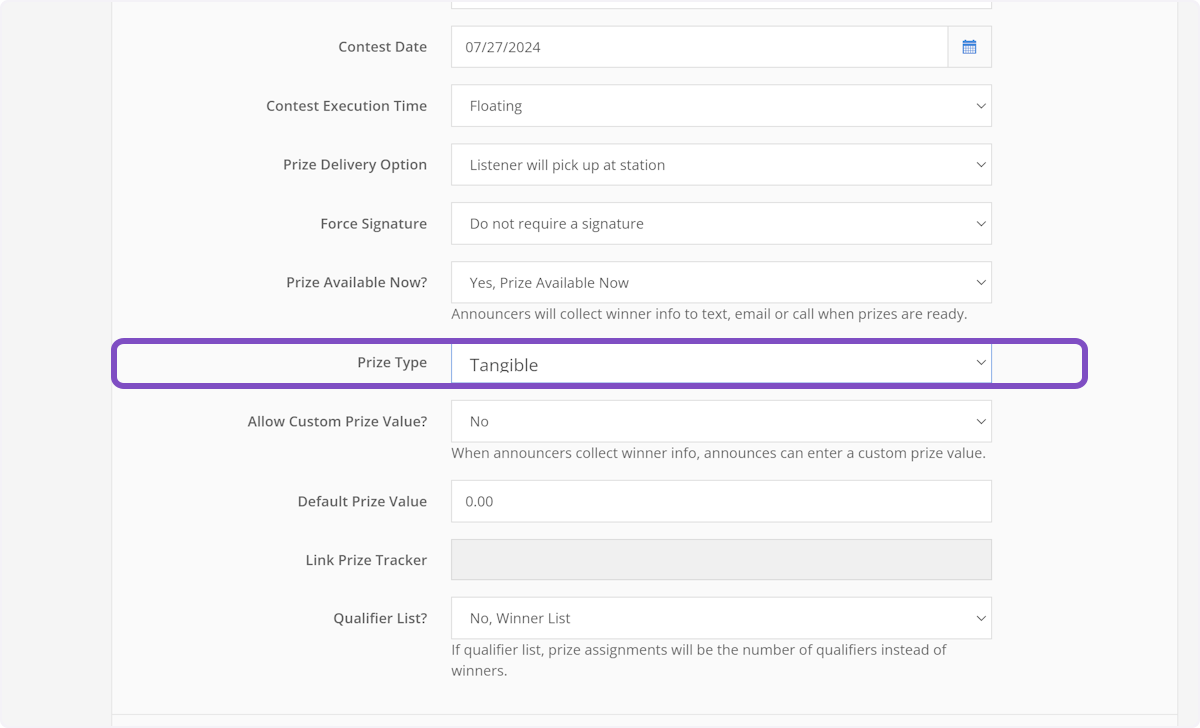Expand the Contest Execution Time dropdown showing Floating
This screenshot has width=1200, height=728.
[720, 106]
